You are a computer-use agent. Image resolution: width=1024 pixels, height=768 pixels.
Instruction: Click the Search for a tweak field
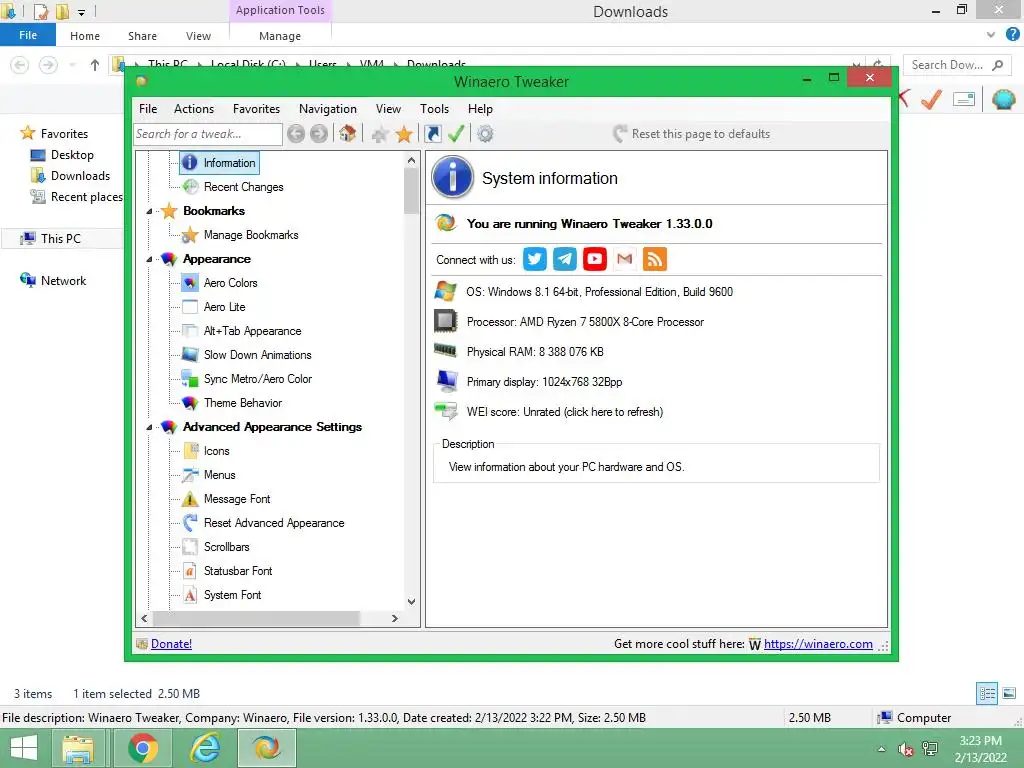pos(208,134)
